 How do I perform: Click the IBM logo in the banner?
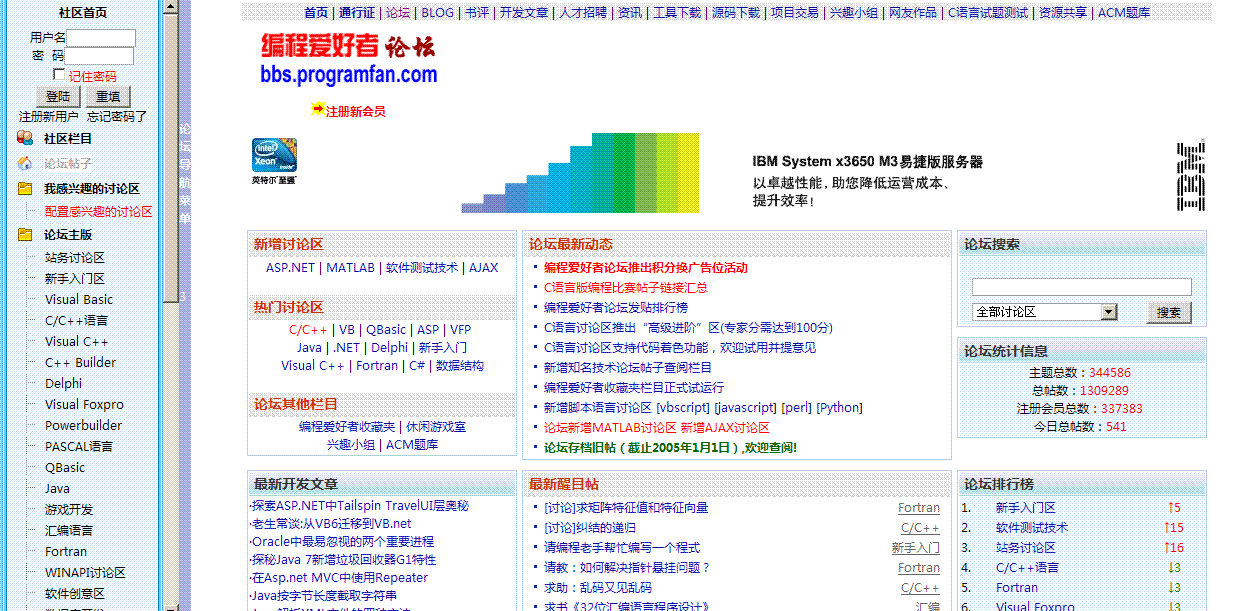pyautogui.click(x=1190, y=176)
